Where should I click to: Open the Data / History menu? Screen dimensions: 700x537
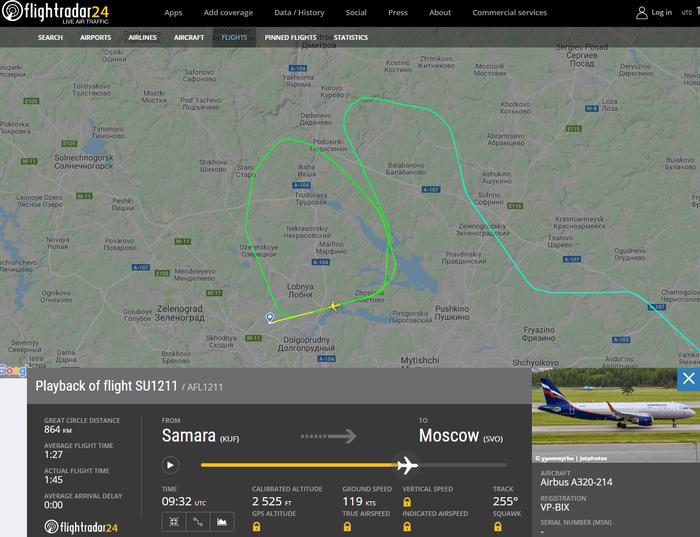pos(299,12)
